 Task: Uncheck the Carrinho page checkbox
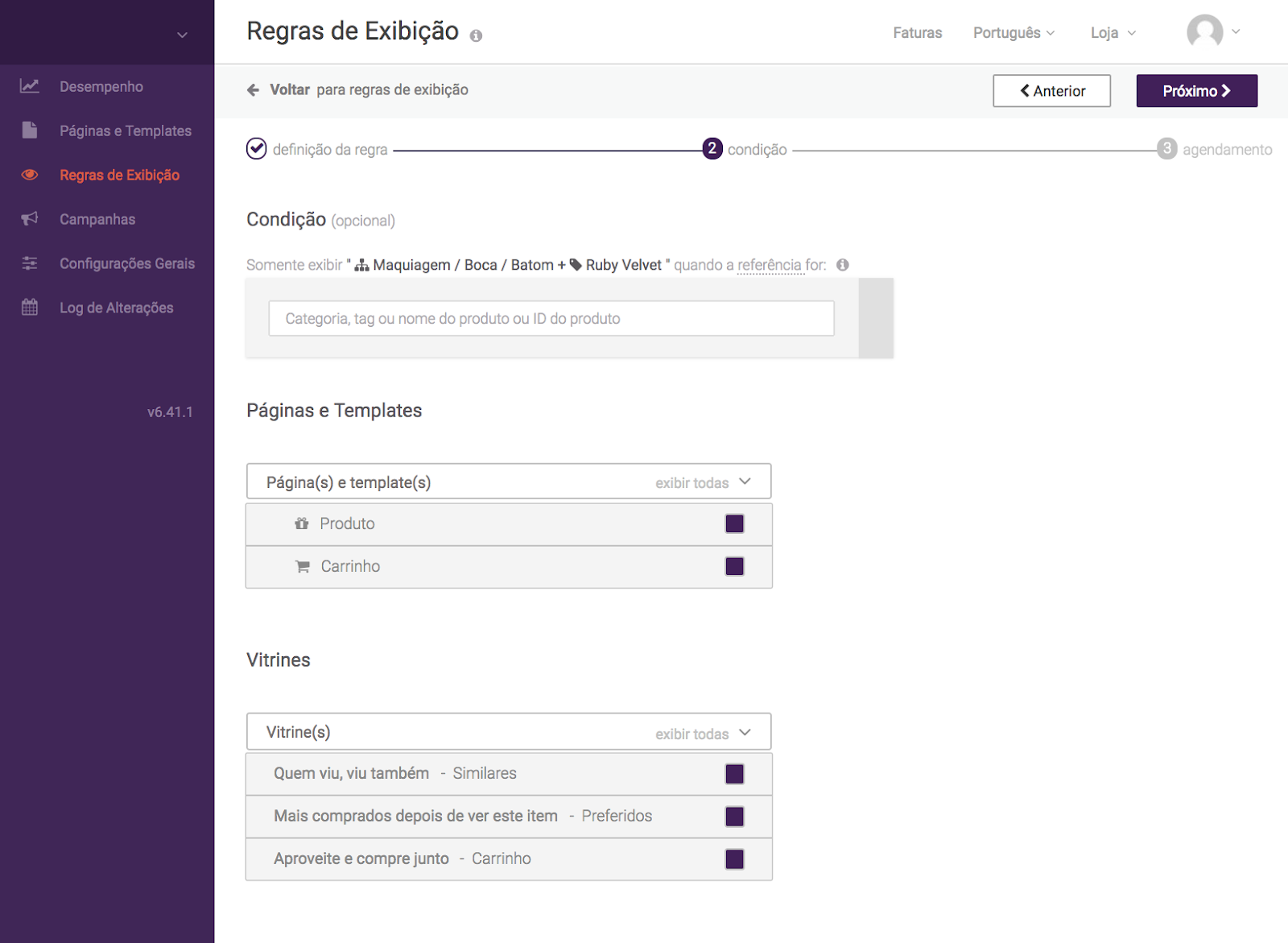[x=734, y=567]
